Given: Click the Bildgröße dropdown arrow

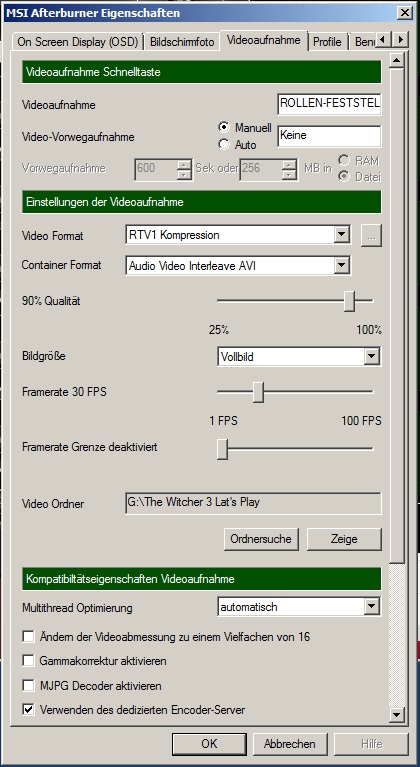Looking at the screenshot, I should 373,357.
